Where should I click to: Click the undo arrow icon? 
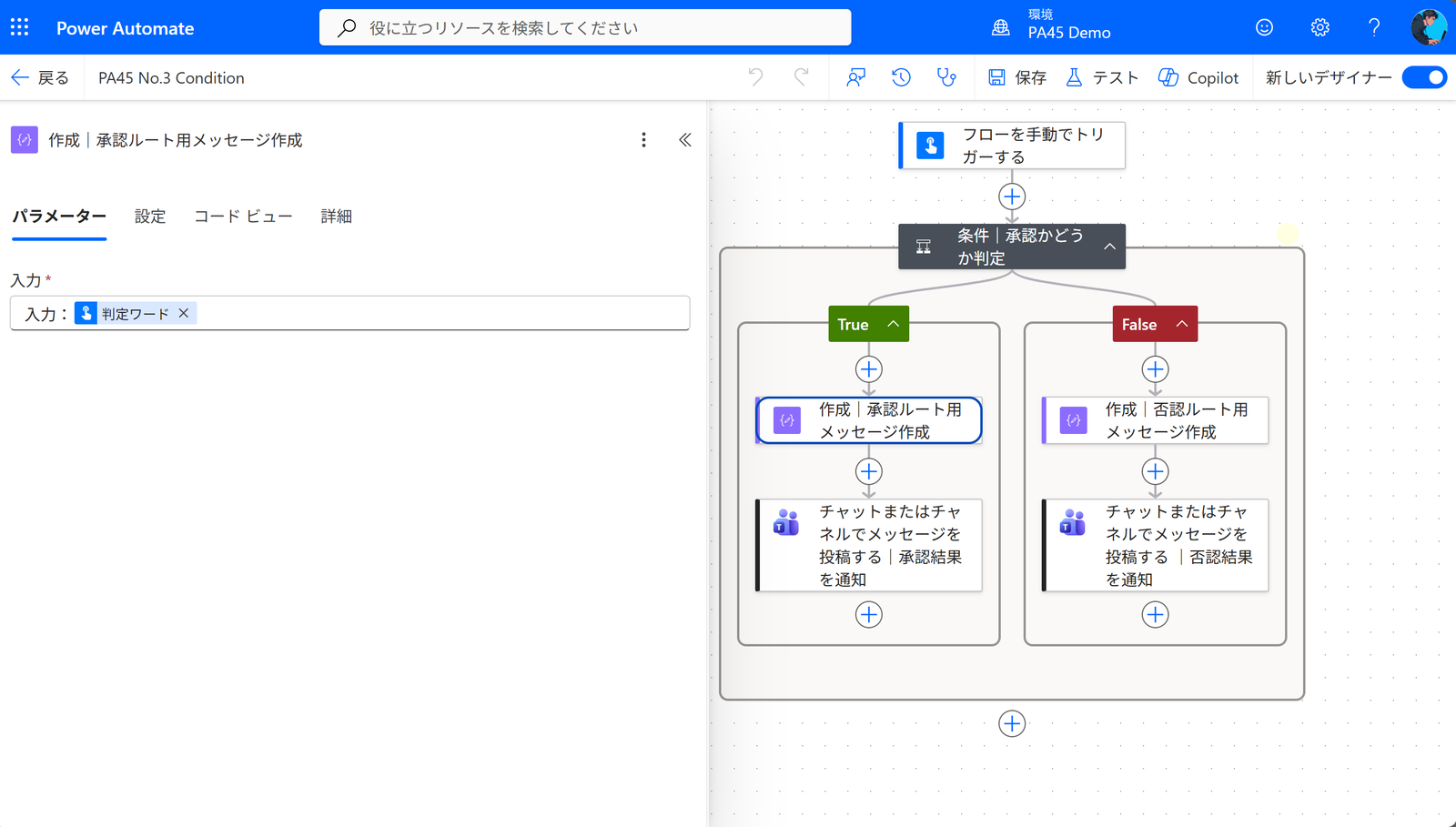click(755, 77)
